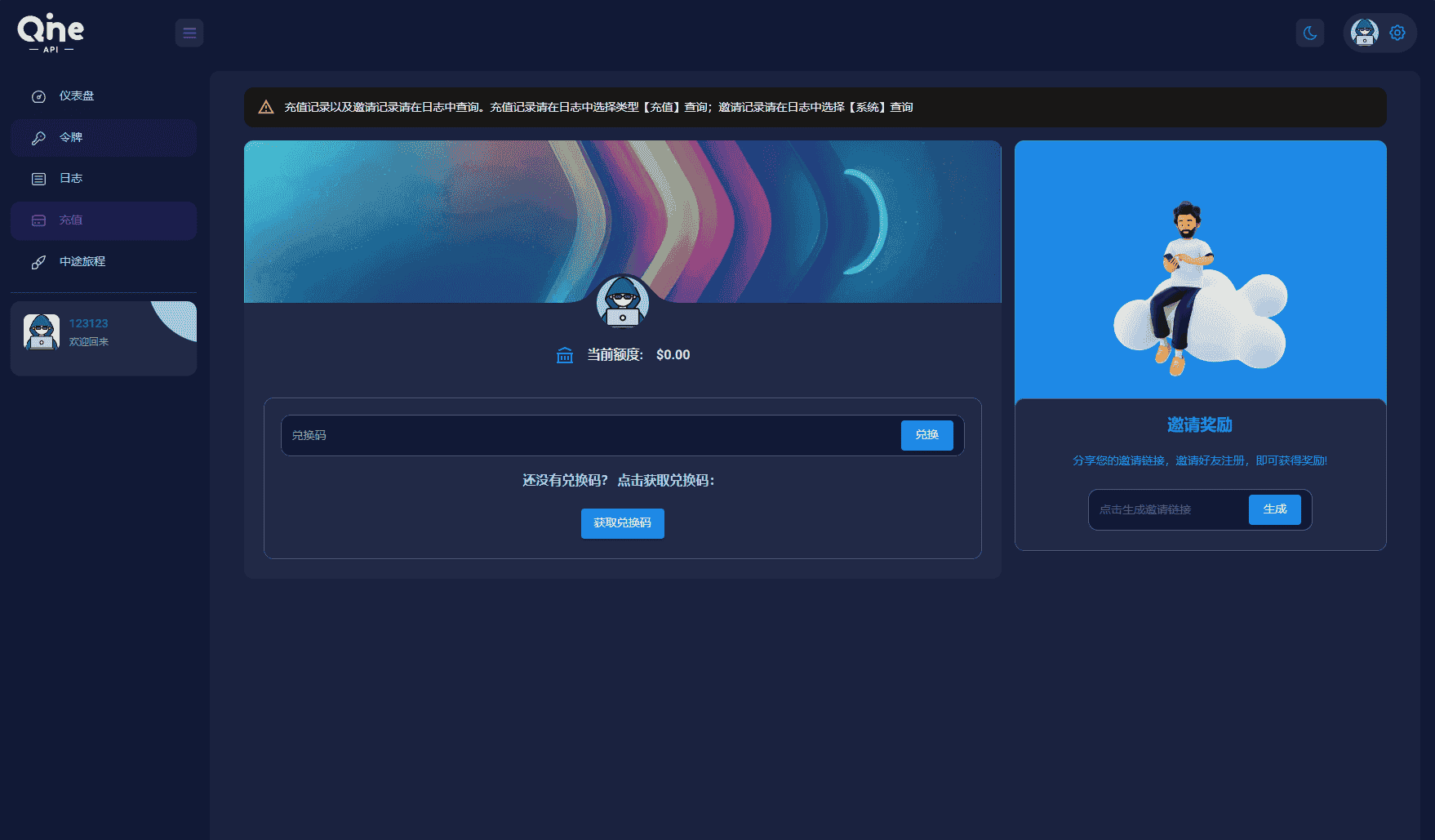Click the rocket icon for 中途旅程
This screenshot has height=840, width=1435.
[x=38, y=262]
